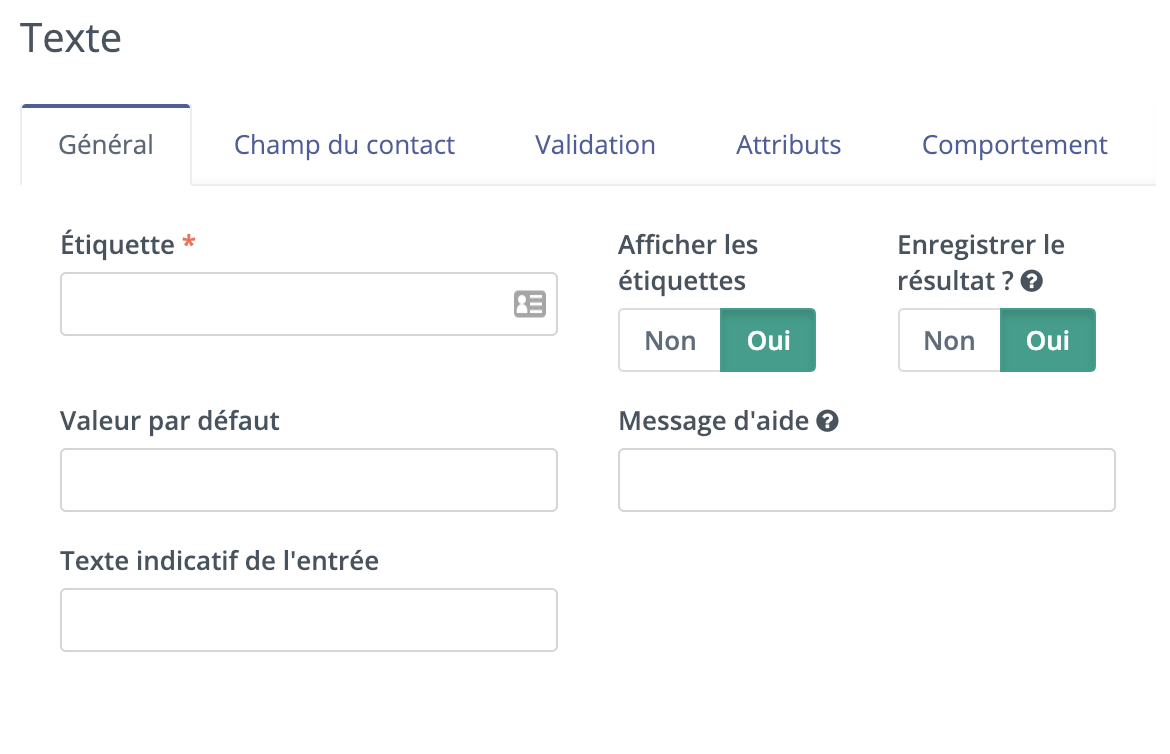Click the Texte indicatif de l'entrée label
1170x754 pixels.
(x=219, y=561)
